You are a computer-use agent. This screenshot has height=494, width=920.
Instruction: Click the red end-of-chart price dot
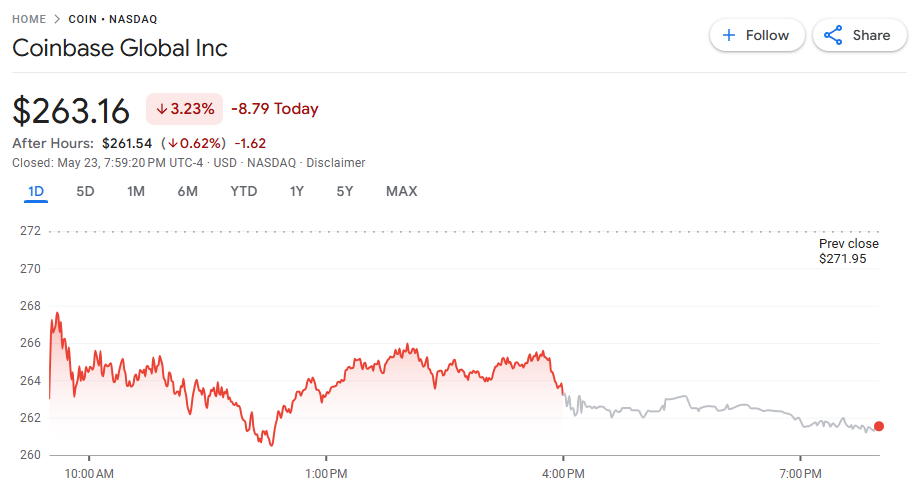click(x=879, y=426)
